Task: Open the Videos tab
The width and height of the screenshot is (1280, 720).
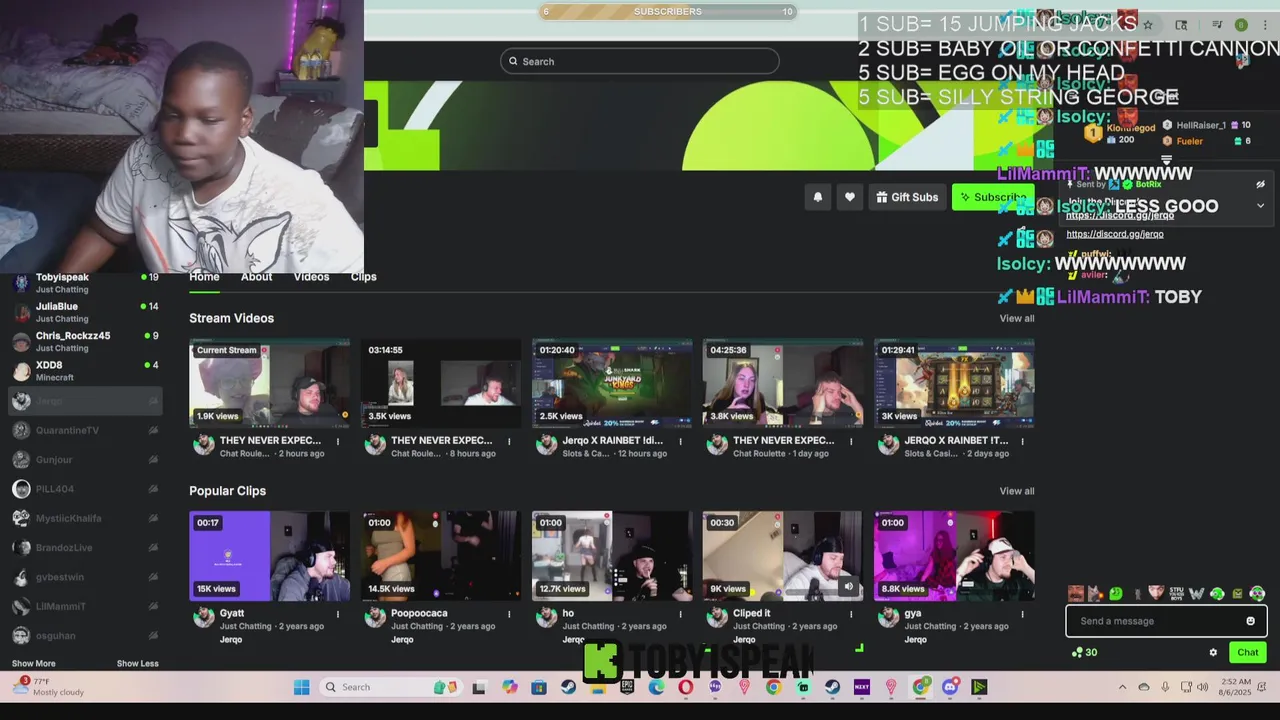Action: [311, 277]
